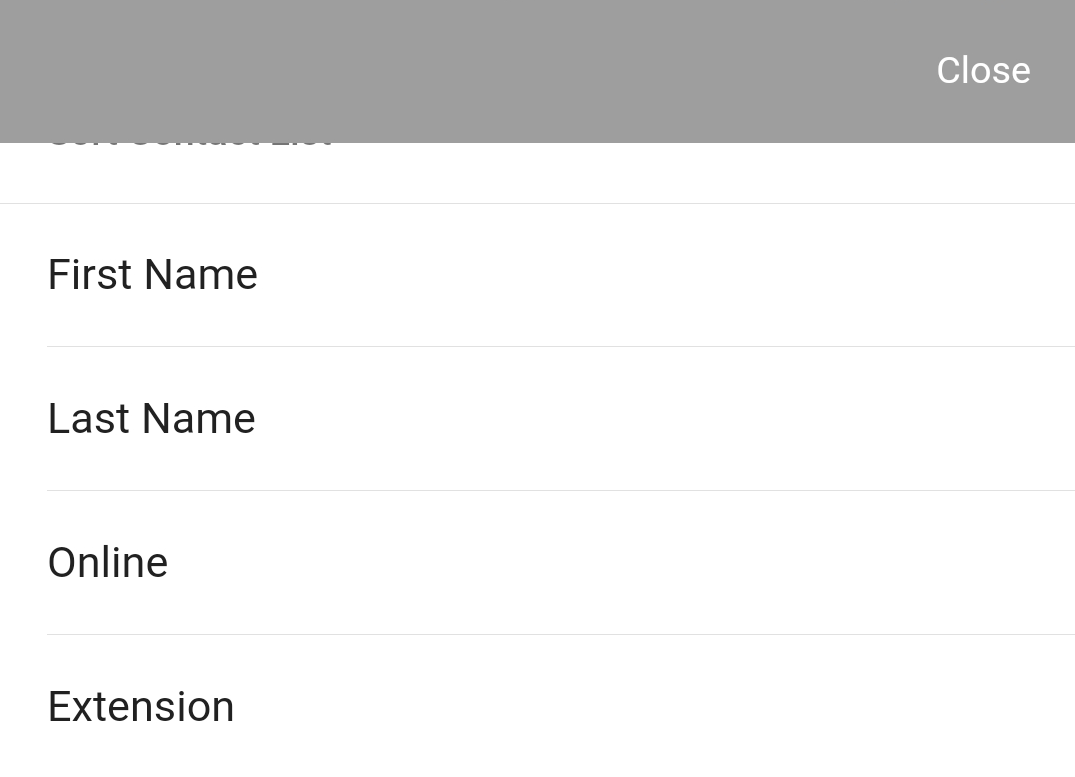The image size is (1075, 777).
Task: Dismiss the dialog using the Close text
Action: click(x=983, y=71)
